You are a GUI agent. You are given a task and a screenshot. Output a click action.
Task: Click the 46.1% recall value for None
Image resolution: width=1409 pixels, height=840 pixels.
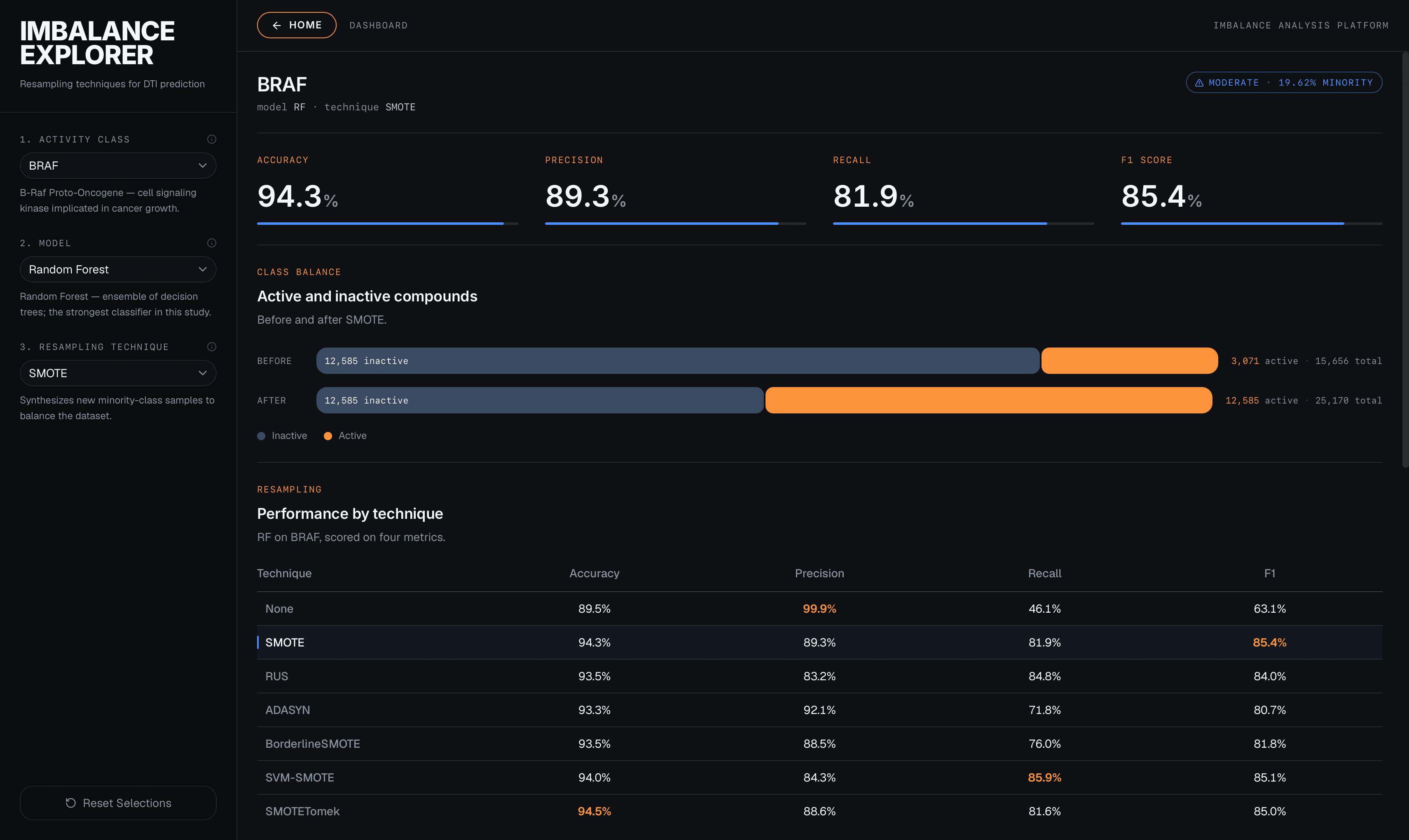(1044, 609)
